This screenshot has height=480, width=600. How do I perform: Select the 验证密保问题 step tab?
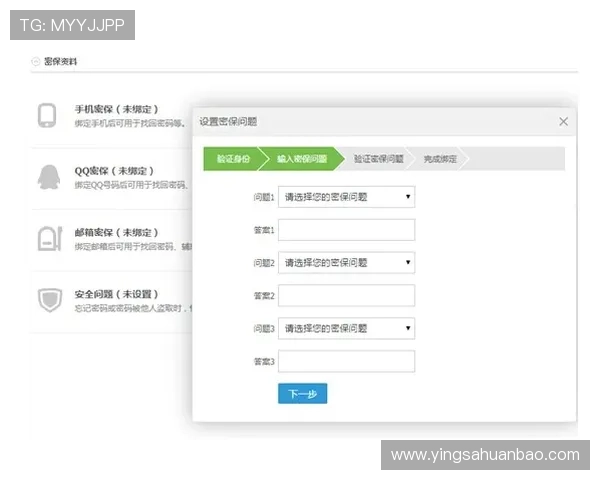pos(378,158)
